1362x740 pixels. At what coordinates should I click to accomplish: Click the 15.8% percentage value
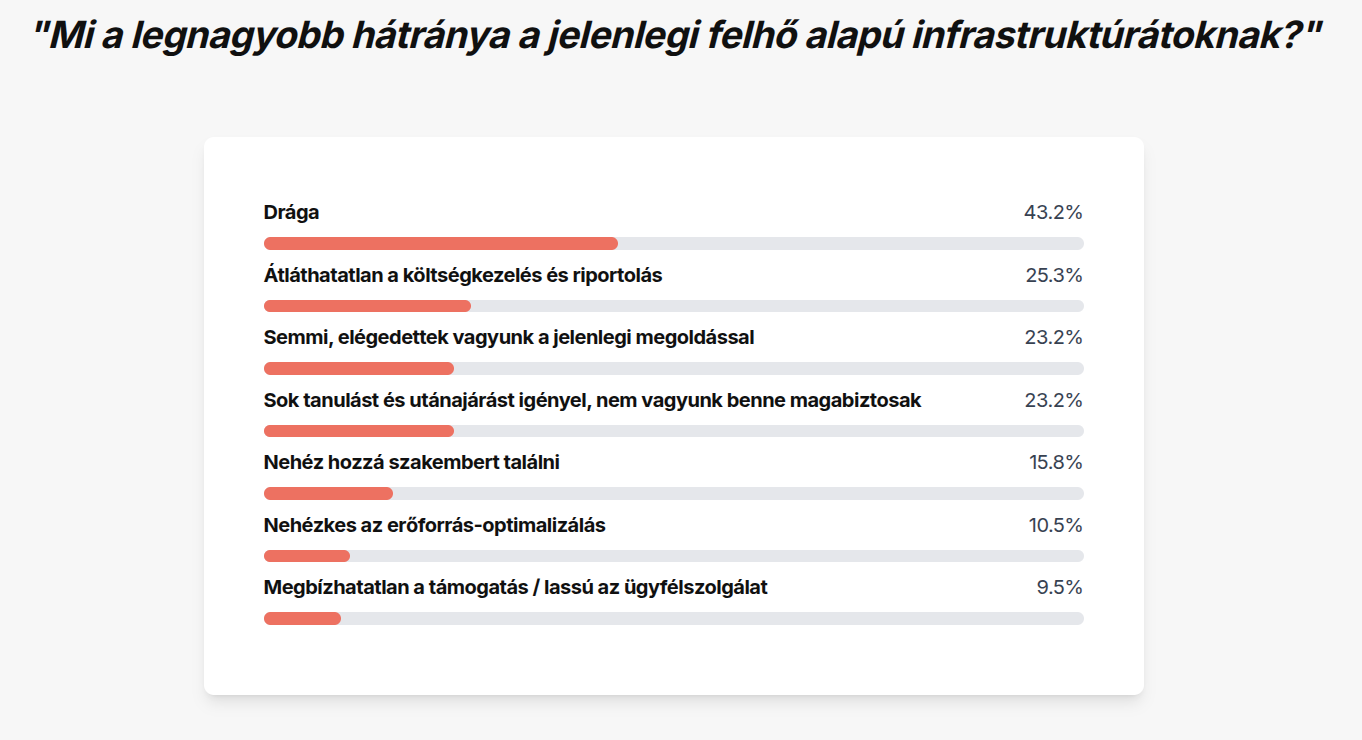pyautogui.click(x=1056, y=462)
